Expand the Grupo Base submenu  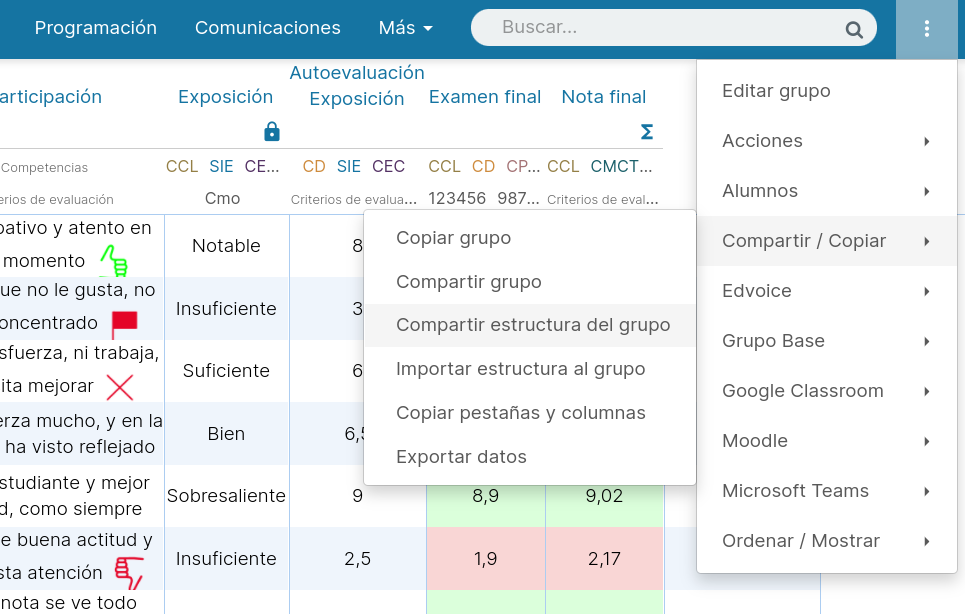click(x=827, y=341)
